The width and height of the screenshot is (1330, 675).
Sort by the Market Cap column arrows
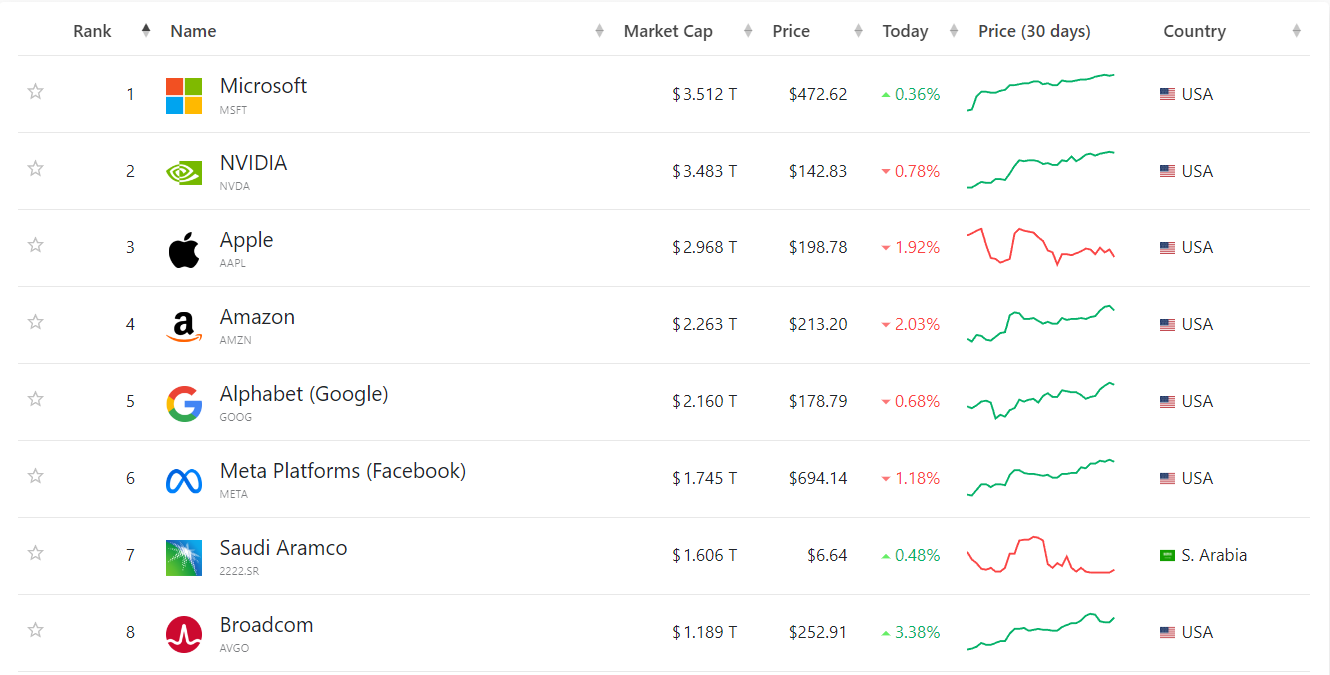pyautogui.click(x=748, y=31)
